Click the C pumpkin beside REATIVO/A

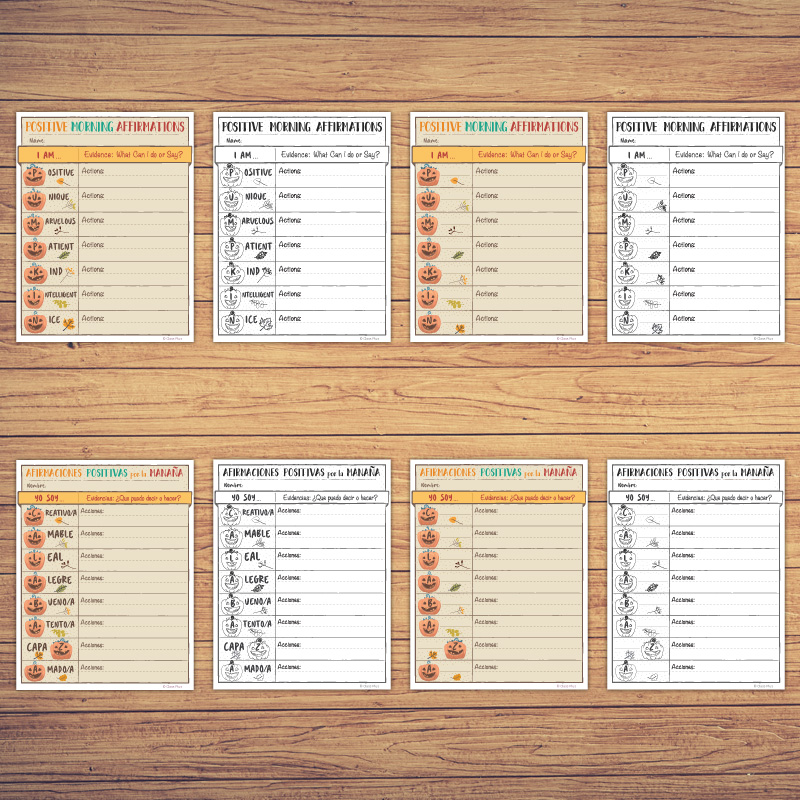[34, 515]
